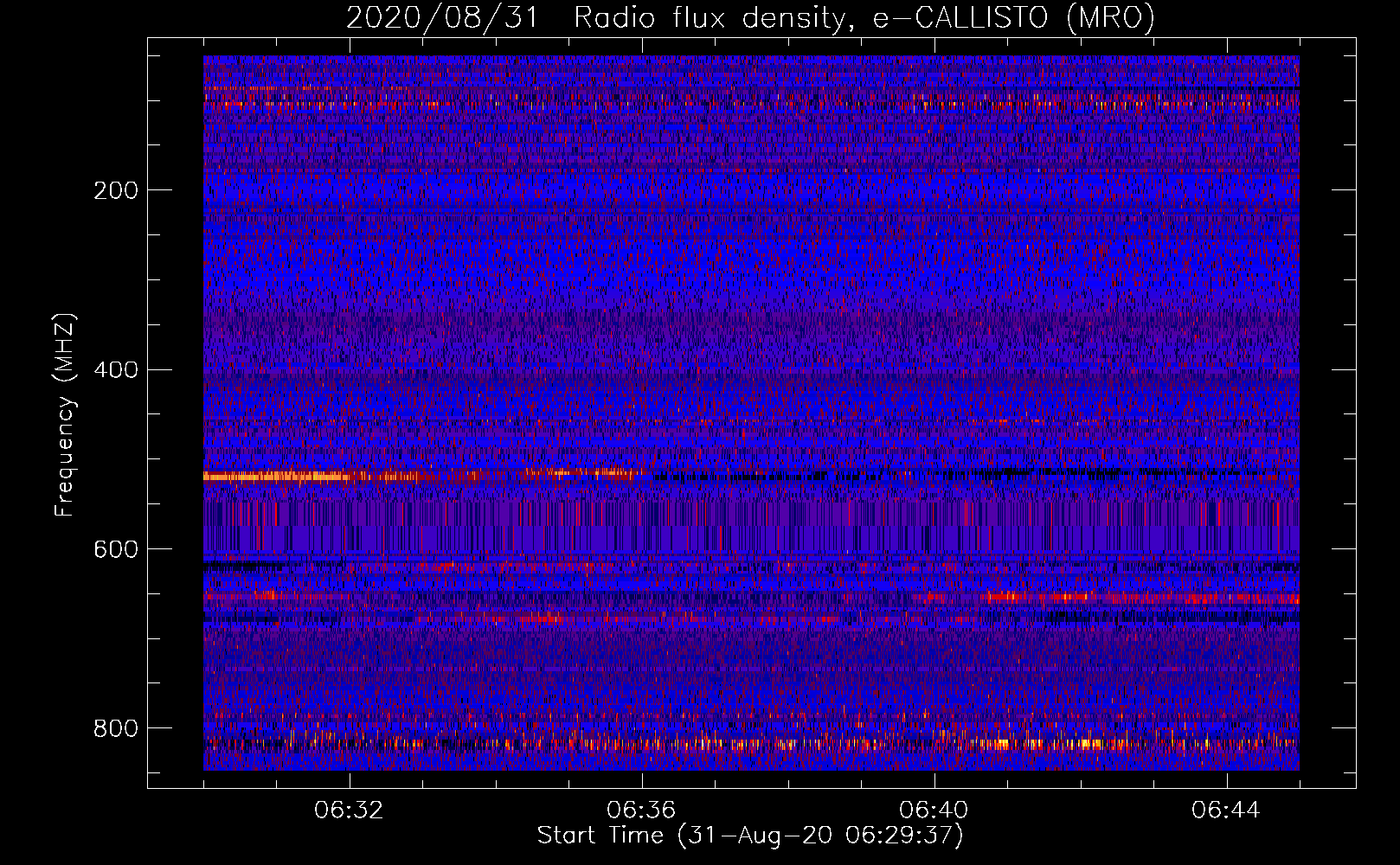Click the 06:32 time tick label
Viewport: 1400px width, 865px height.
click(x=349, y=811)
